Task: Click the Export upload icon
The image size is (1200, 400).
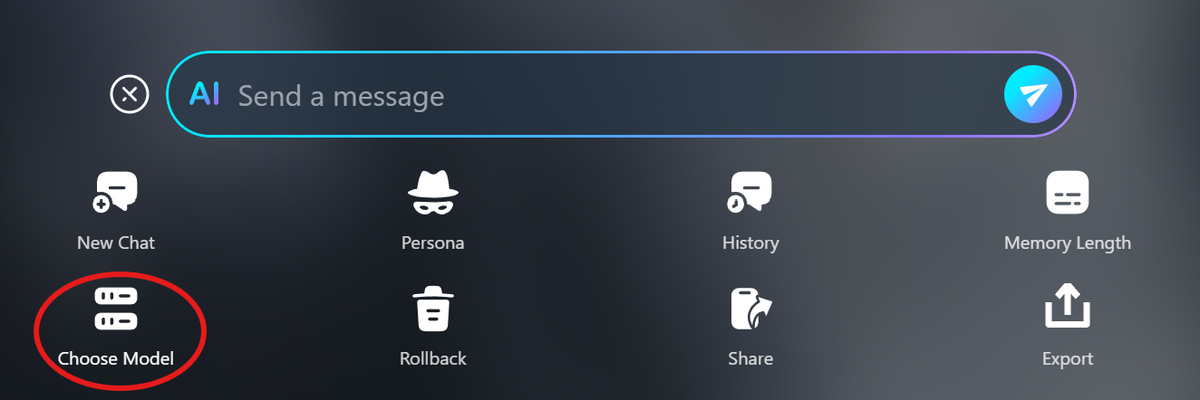Action: pos(1067,308)
